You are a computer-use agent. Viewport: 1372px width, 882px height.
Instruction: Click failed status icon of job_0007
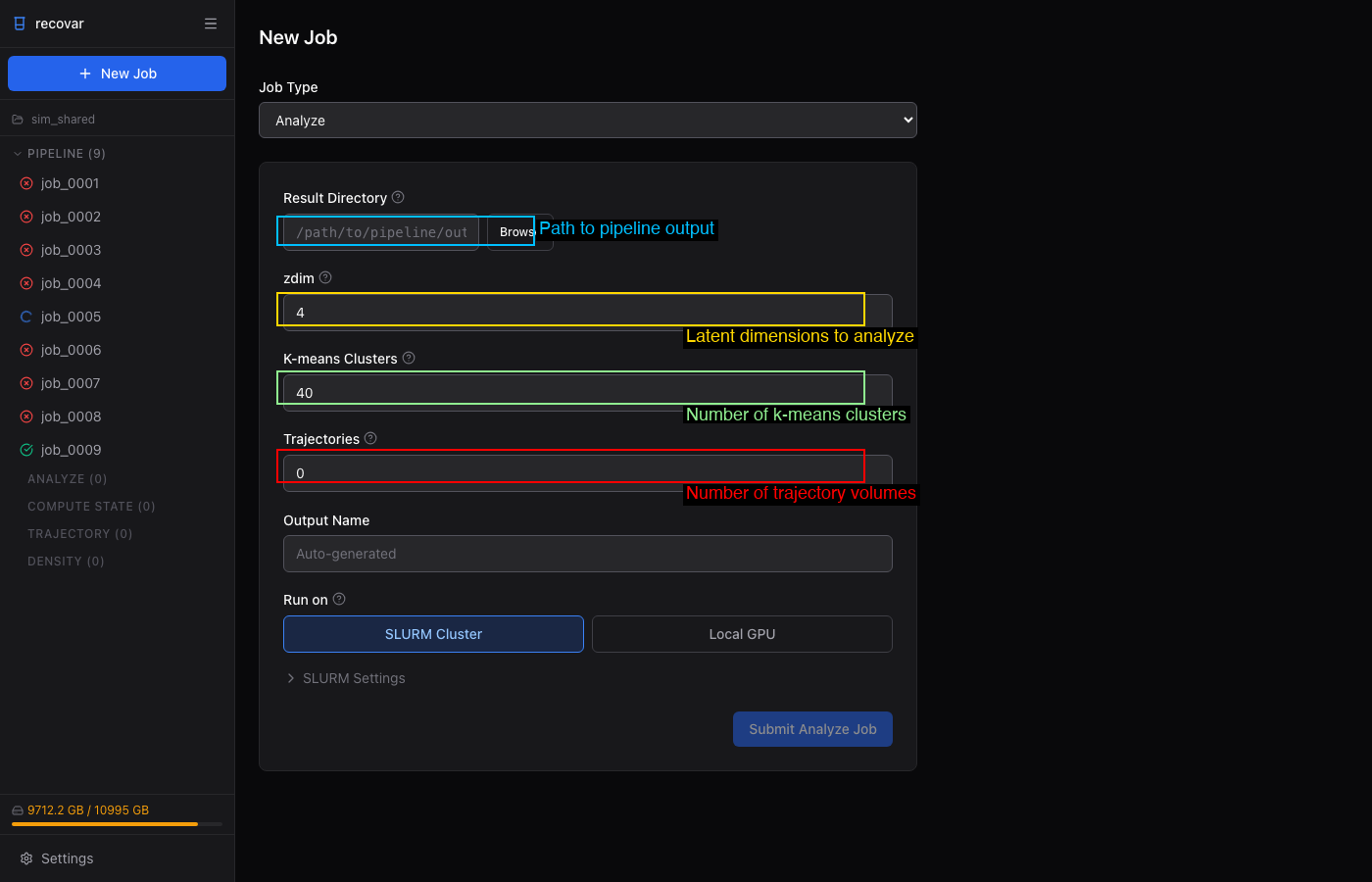26,383
